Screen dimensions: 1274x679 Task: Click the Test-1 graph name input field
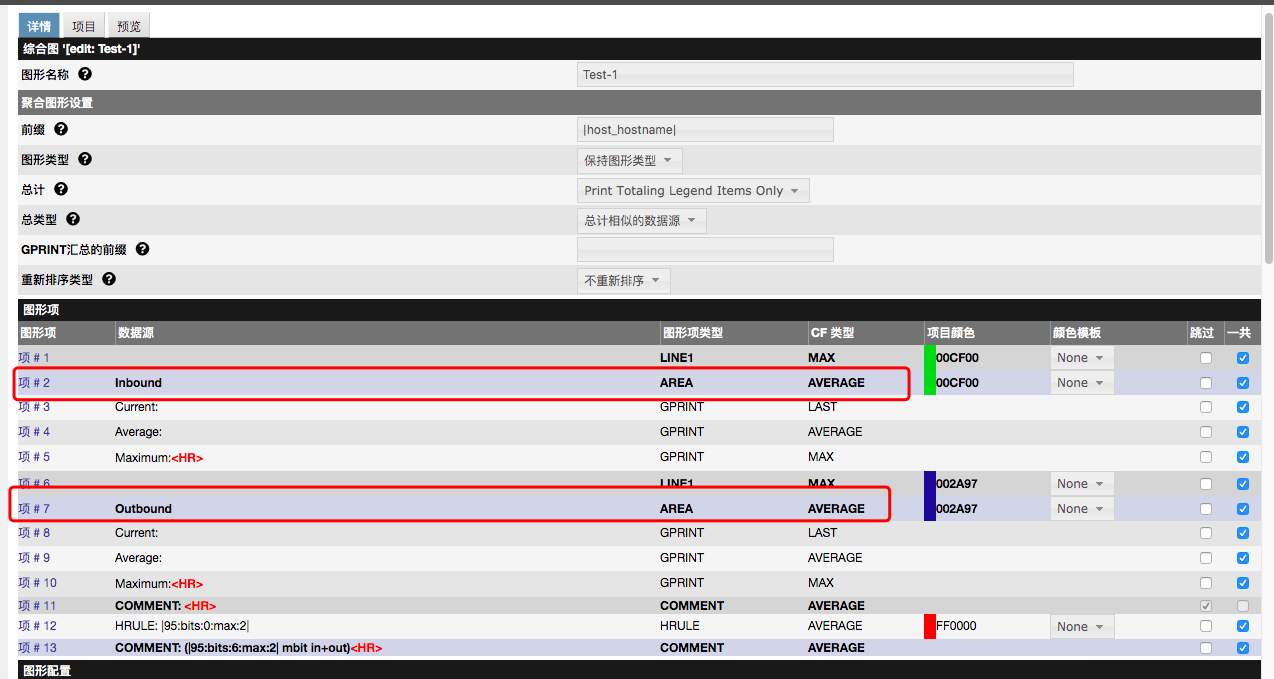coord(824,73)
